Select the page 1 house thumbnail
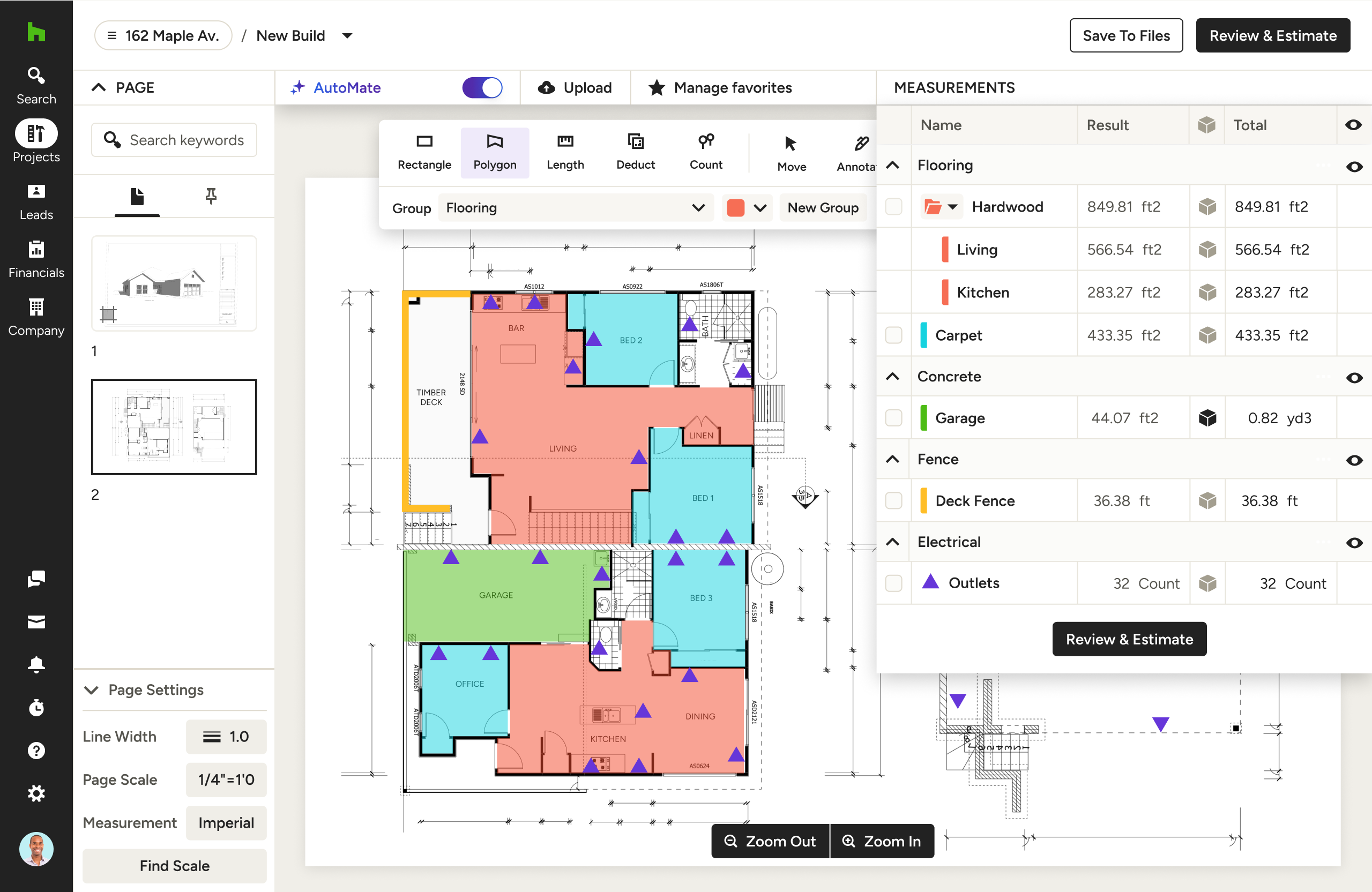Screen dimensions: 1372x892 pyautogui.click(x=174, y=283)
